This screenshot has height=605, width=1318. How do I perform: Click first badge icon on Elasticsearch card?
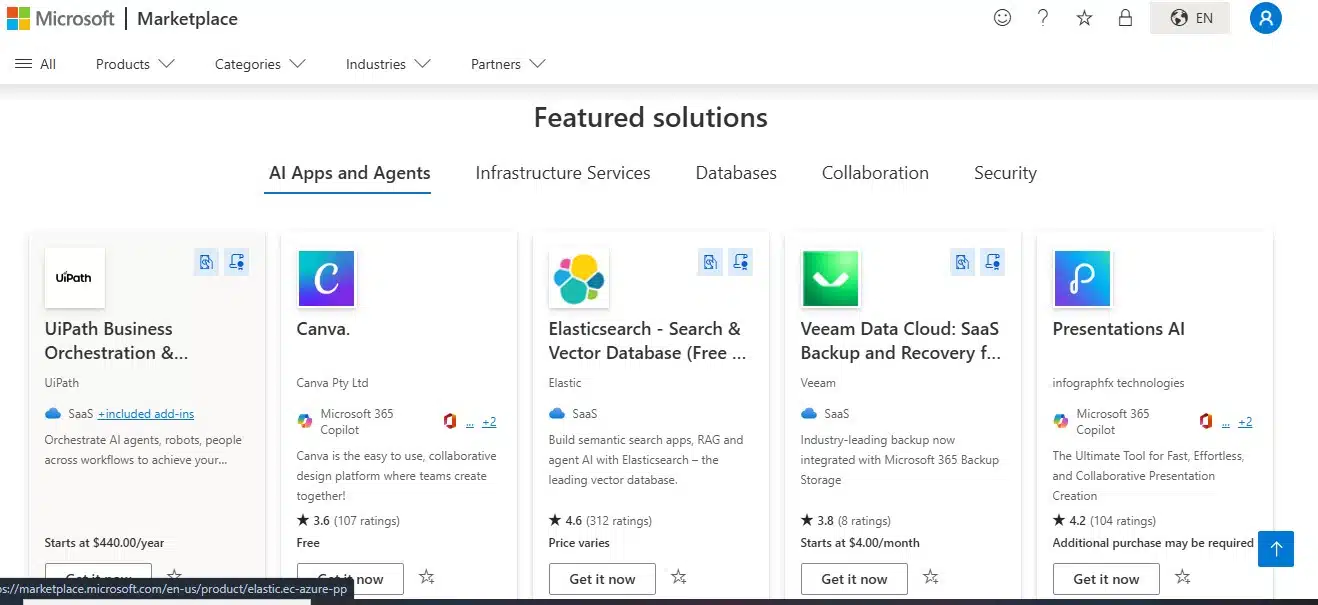point(710,262)
